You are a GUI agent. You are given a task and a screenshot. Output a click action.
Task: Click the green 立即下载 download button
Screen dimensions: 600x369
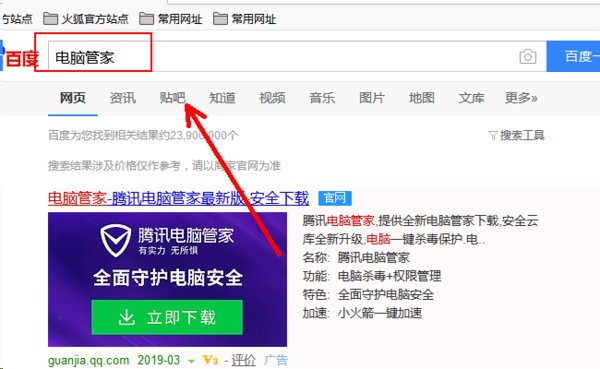tap(167, 317)
